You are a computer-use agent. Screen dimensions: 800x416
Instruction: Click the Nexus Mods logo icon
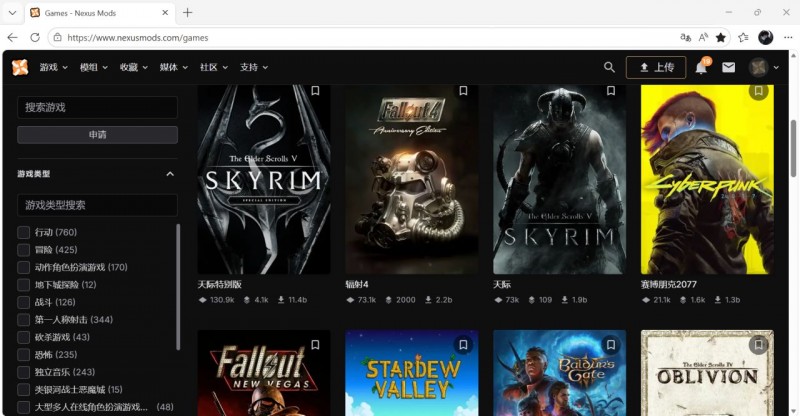pyautogui.click(x=20, y=67)
